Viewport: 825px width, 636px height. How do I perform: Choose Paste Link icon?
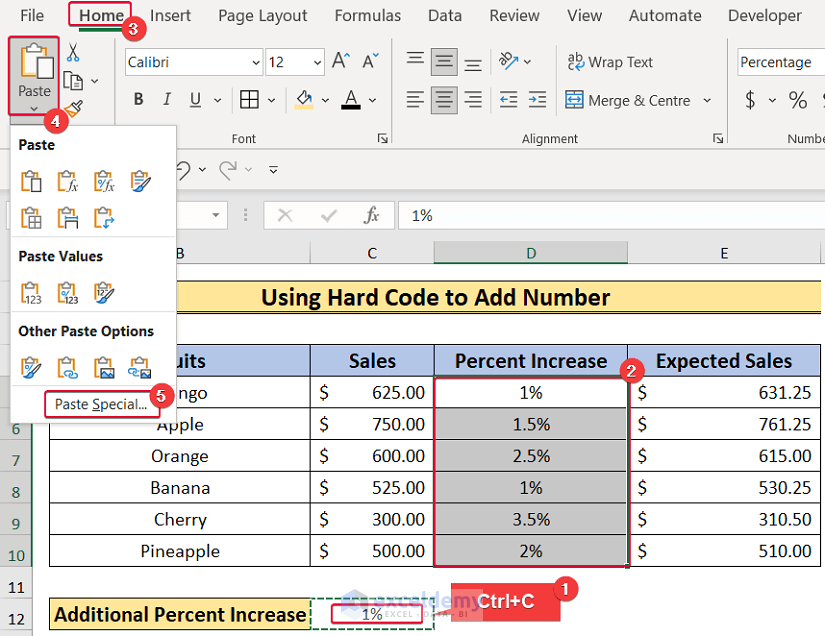[67, 368]
